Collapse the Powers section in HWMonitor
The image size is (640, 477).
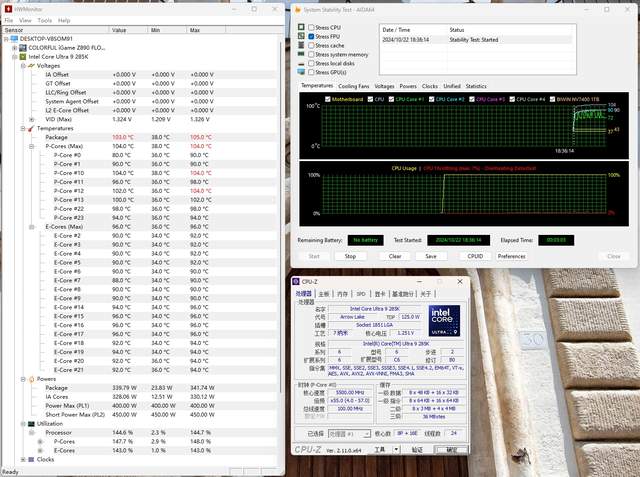[23, 379]
